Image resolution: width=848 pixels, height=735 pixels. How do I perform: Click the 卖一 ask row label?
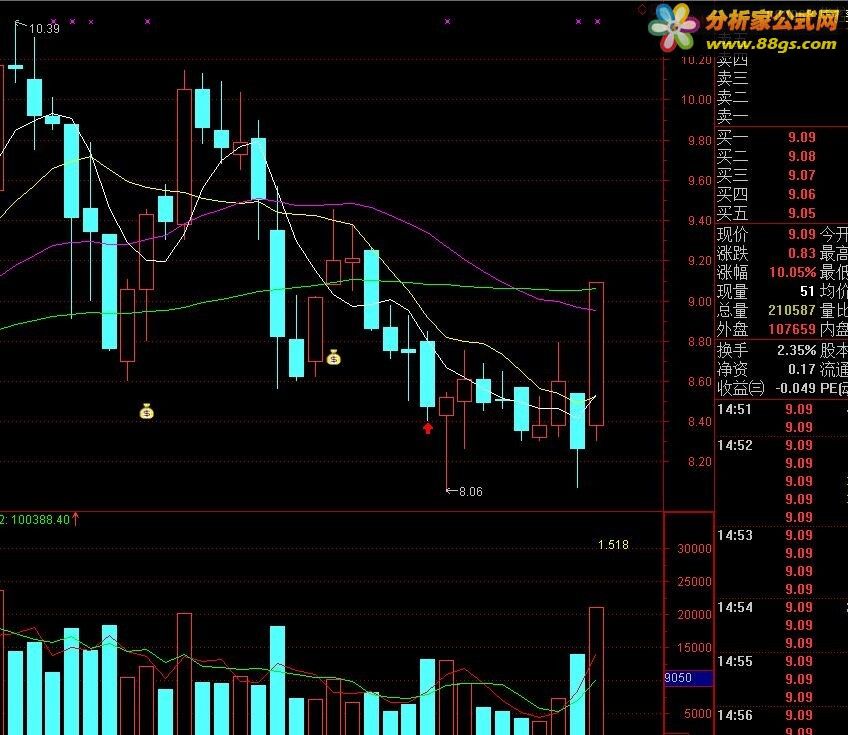click(732, 116)
